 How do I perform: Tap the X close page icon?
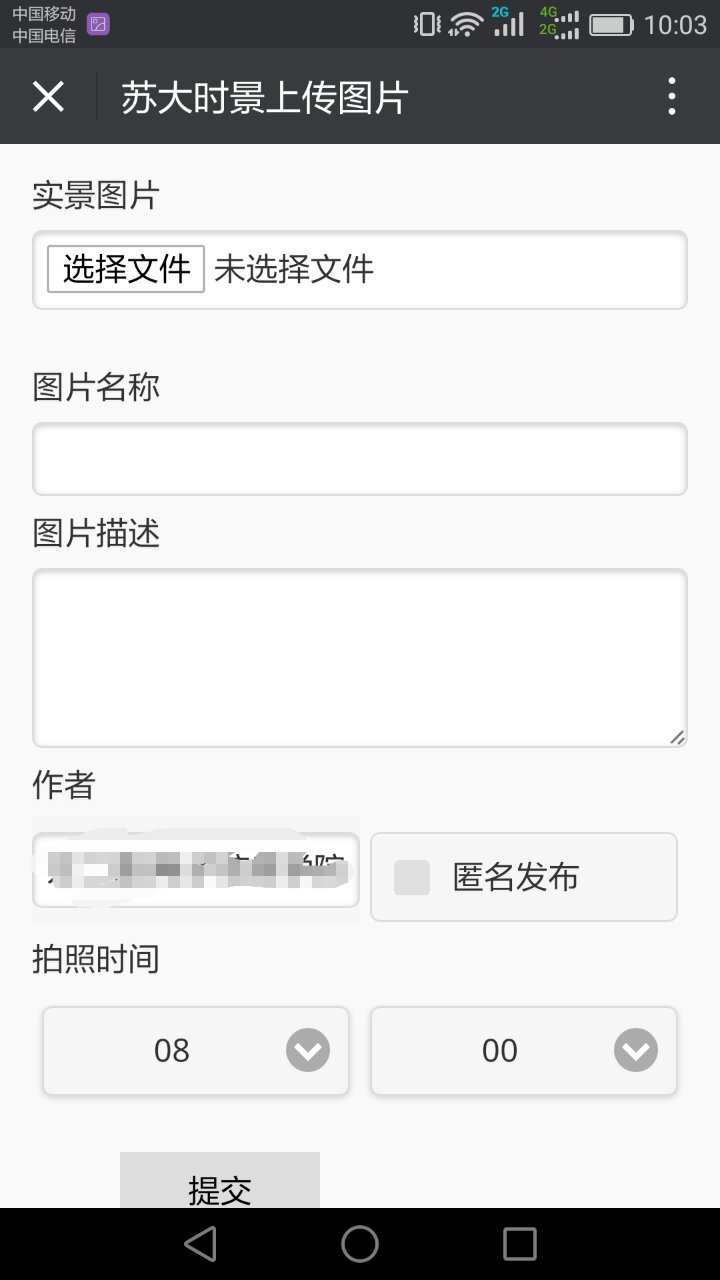coord(48,97)
